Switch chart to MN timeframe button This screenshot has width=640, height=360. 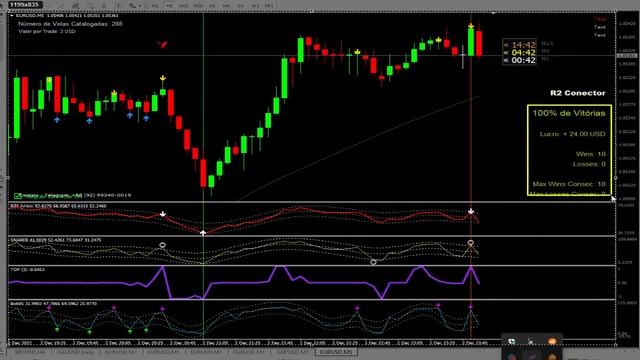[x=269, y=6]
